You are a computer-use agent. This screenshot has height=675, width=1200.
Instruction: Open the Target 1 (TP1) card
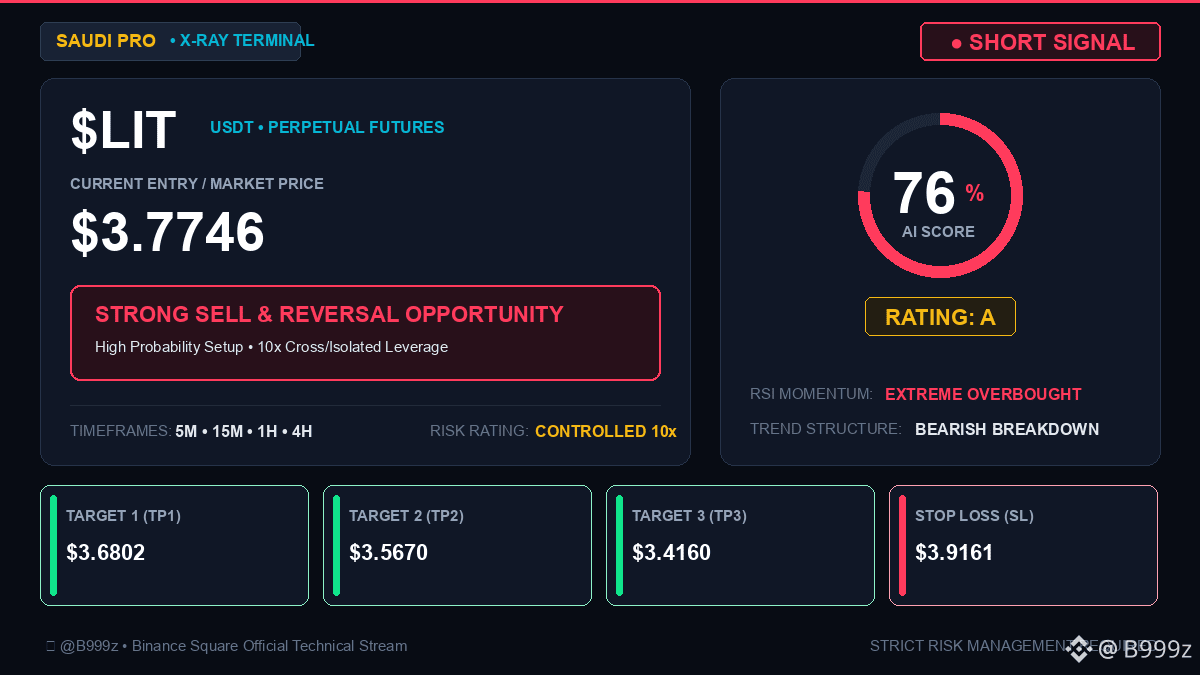coord(174,545)
